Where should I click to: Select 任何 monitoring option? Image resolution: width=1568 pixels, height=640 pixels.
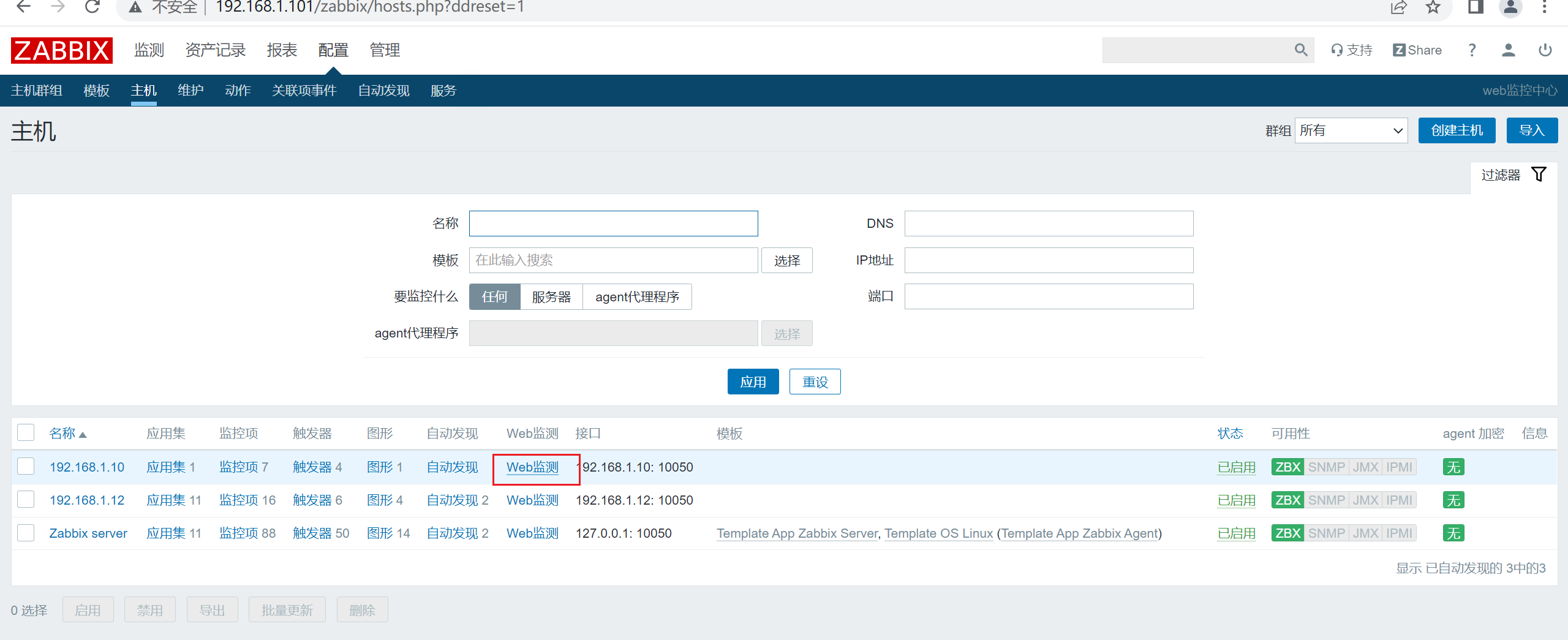click(x=495, y=297)
